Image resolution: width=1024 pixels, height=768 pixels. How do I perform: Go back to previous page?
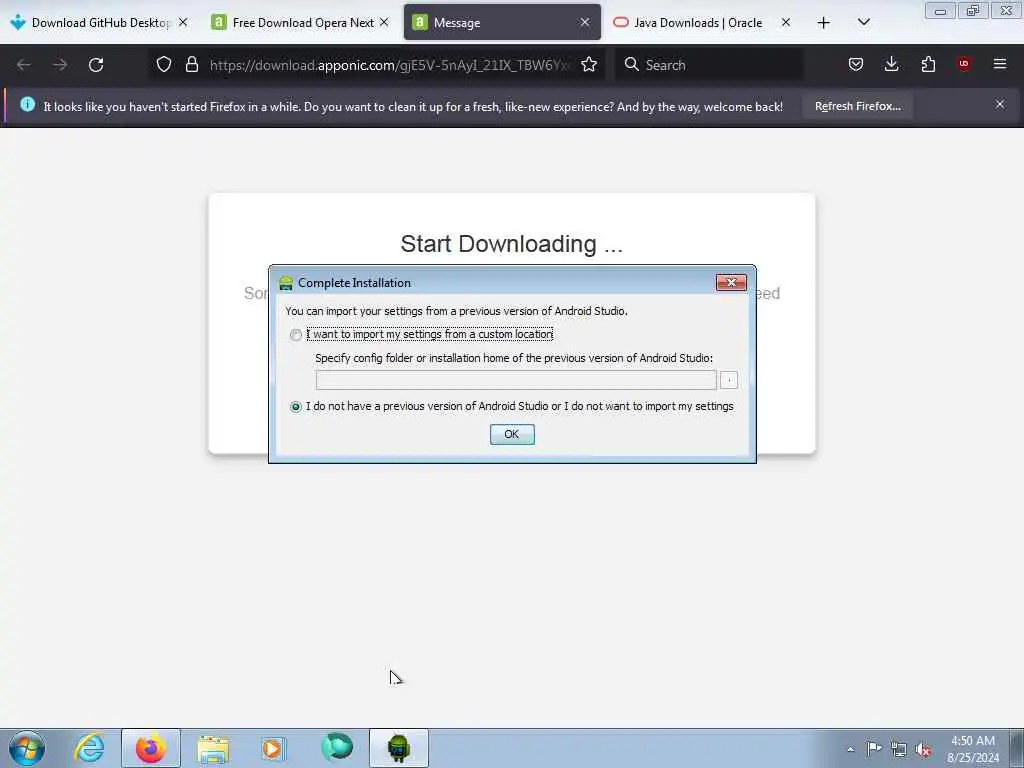click(x=24, y=65)
